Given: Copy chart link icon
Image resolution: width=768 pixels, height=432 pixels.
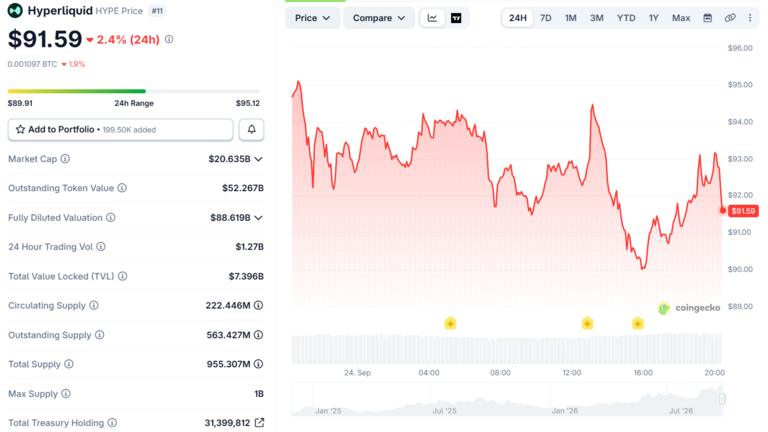Looking at the screenshot, I should [730, 18].
